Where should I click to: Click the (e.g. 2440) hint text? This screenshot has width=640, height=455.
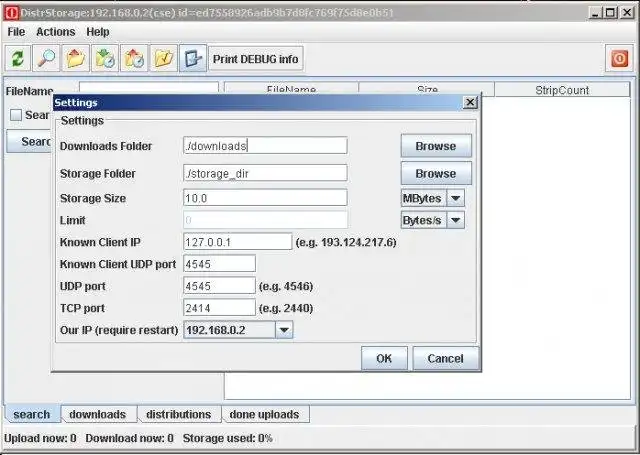286,309
